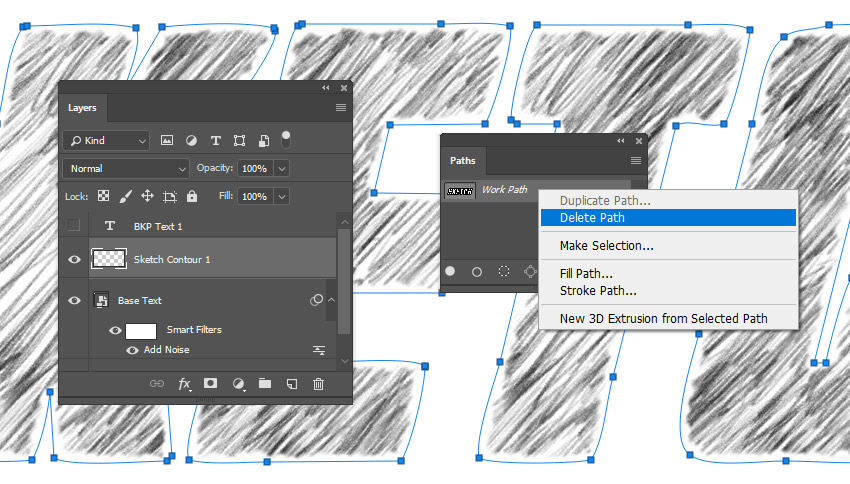Screen dimensions: 850x484
Task: Toggle Add Noise filter visibility
Action: point(132,350)
